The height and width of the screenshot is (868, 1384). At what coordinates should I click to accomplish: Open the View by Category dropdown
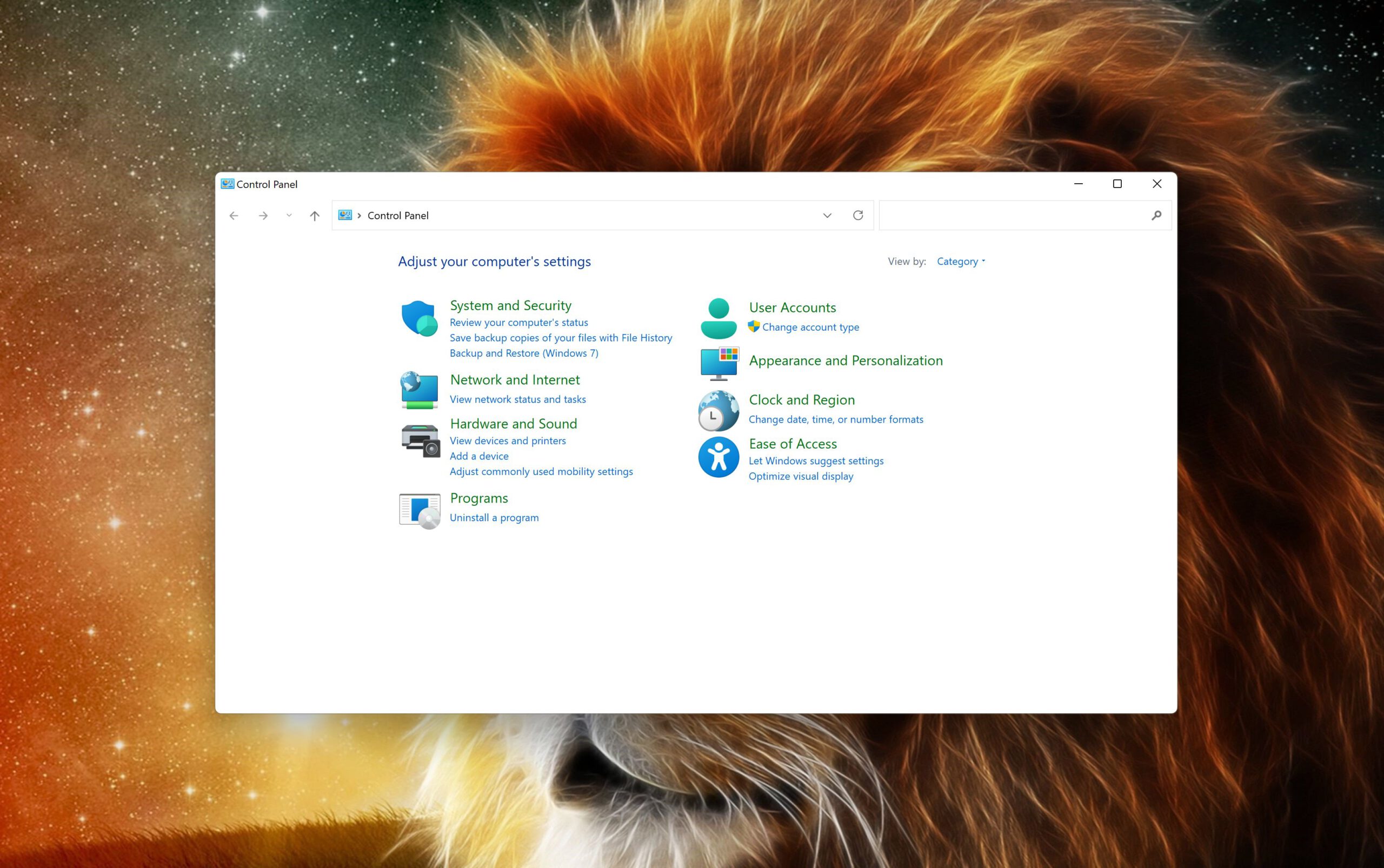click(x=961, y=261)
